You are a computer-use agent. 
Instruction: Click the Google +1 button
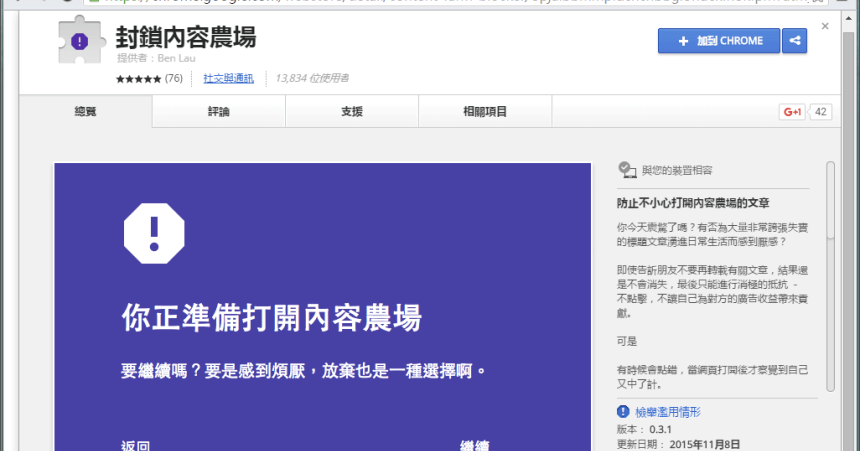click(x=792, y=112)
